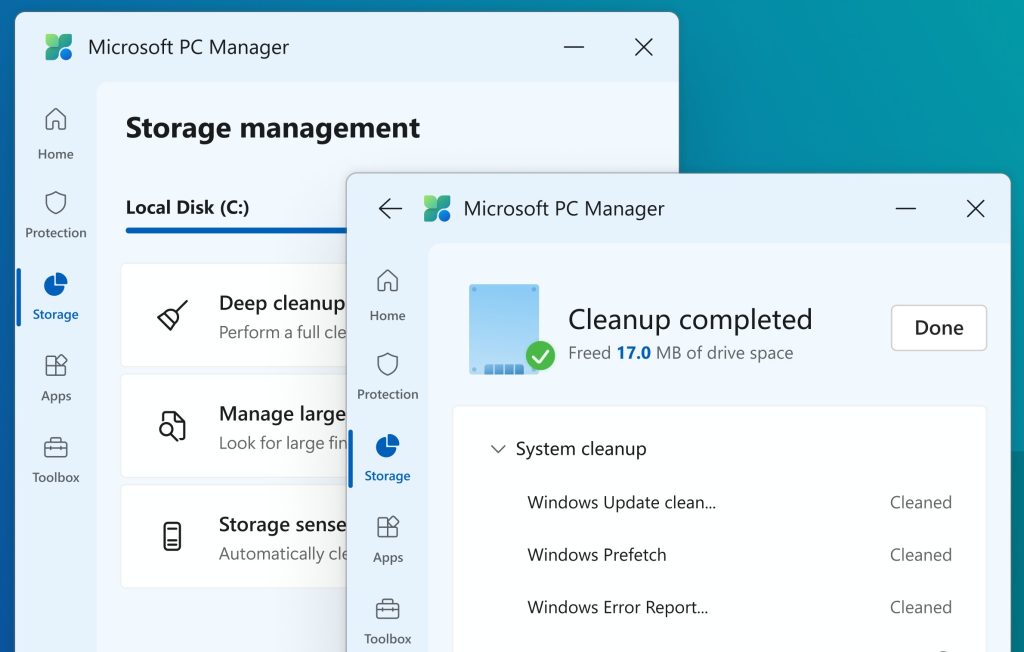Image resolution: width=1024 pixels, height=652 pixels.
Task: Select the Local Disk (C:) tab
Action: 187,208
